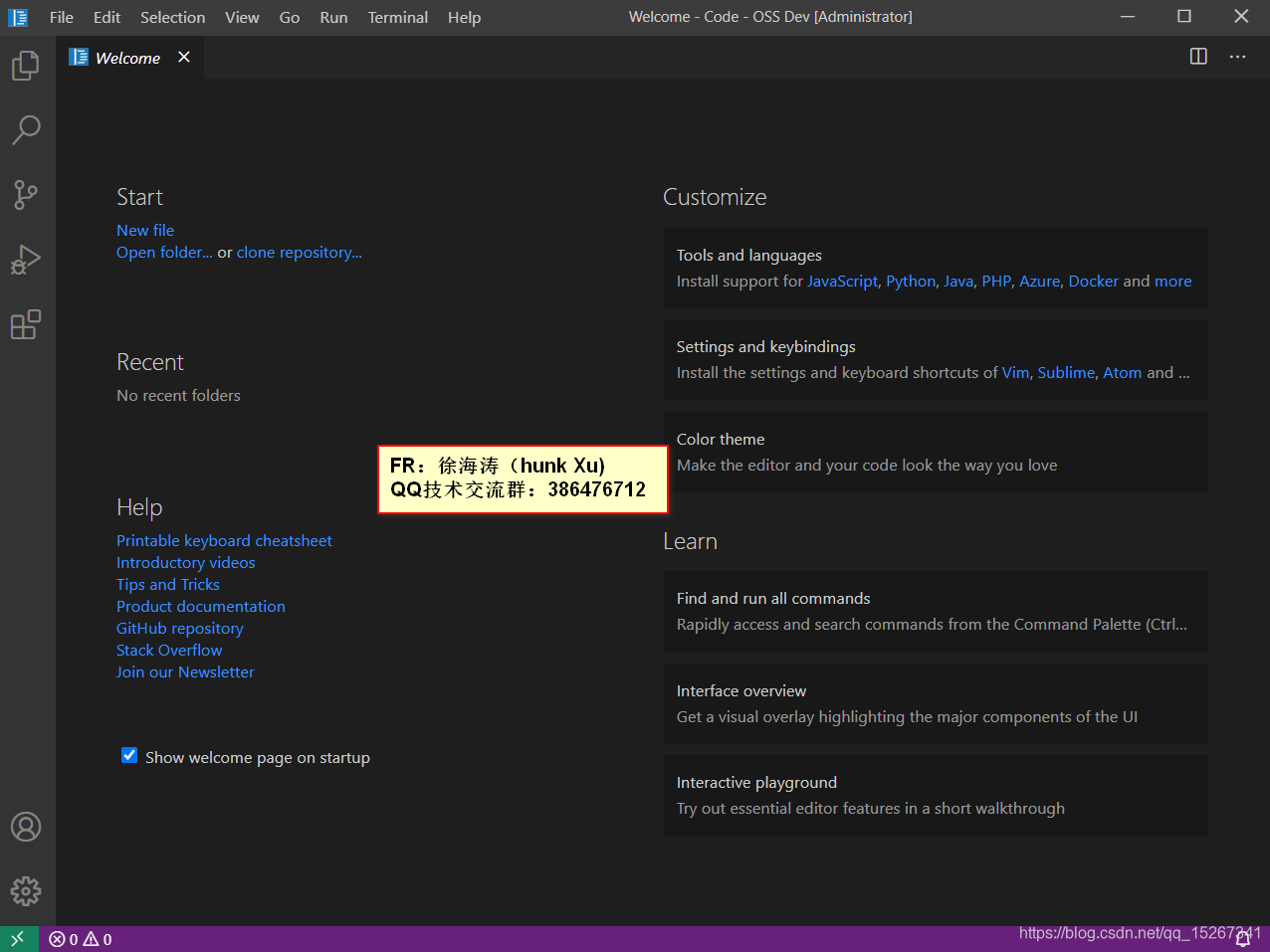Open the Color theme card
Image resolution: width=1270 pixels, height=952 pixels.
(x=936, y=452)
